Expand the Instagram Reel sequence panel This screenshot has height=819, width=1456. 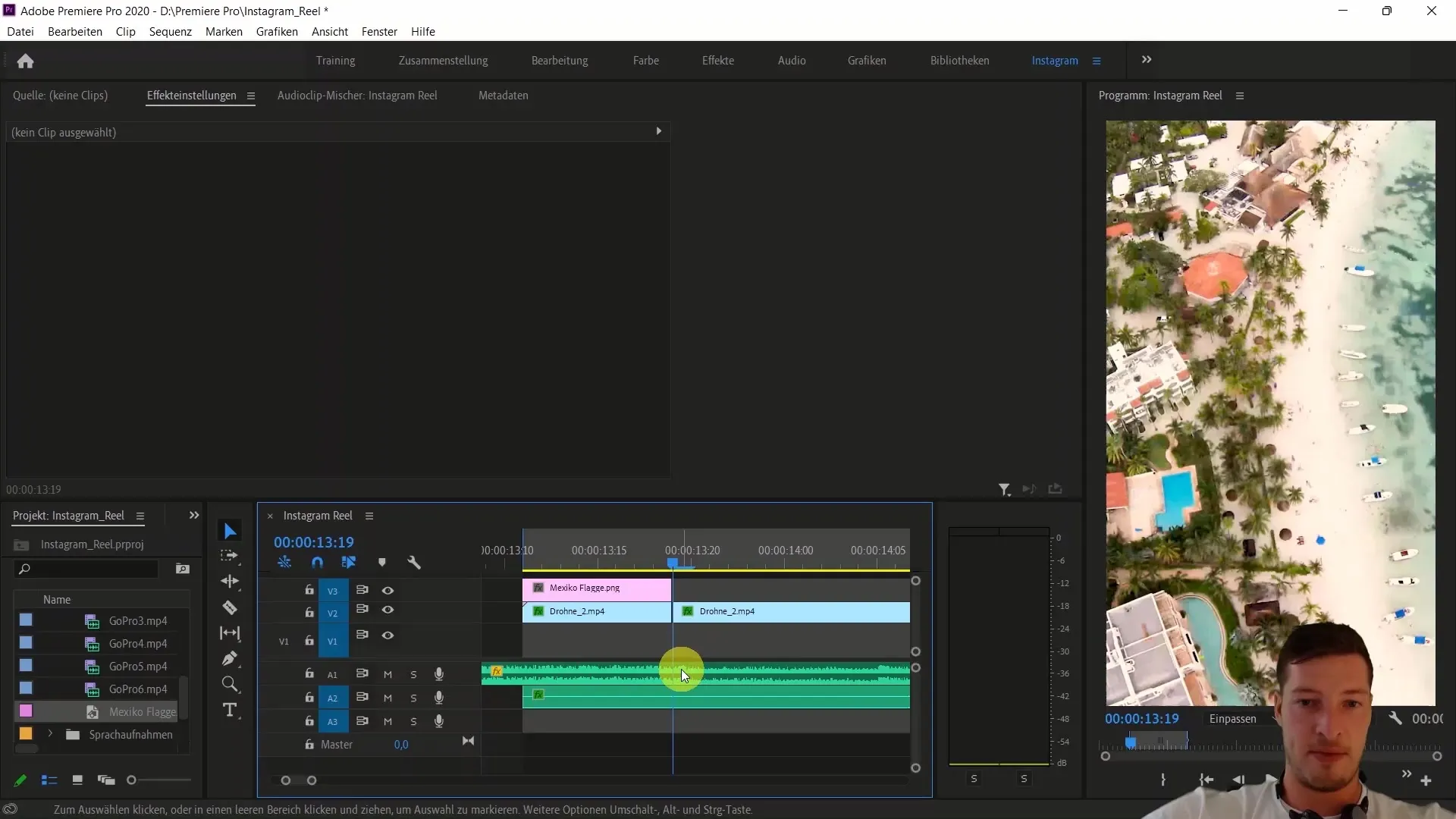coord(370,515)
